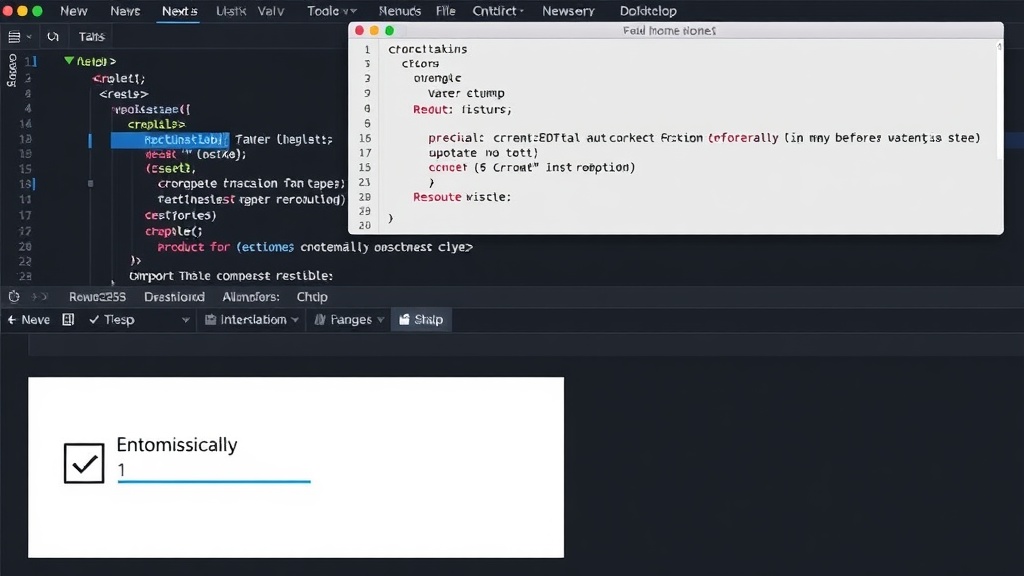Click the blue underline progress bar below Entomissically
1024x576 pixels.
(x=214, y=482)
